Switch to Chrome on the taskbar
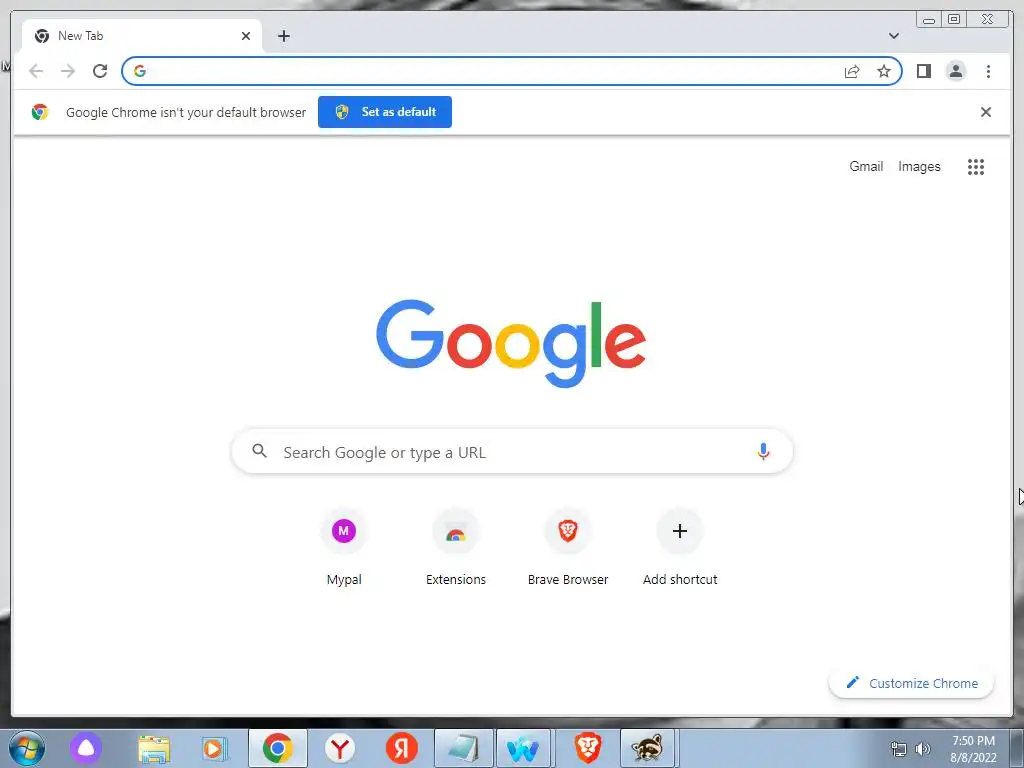 click(278, 748)
